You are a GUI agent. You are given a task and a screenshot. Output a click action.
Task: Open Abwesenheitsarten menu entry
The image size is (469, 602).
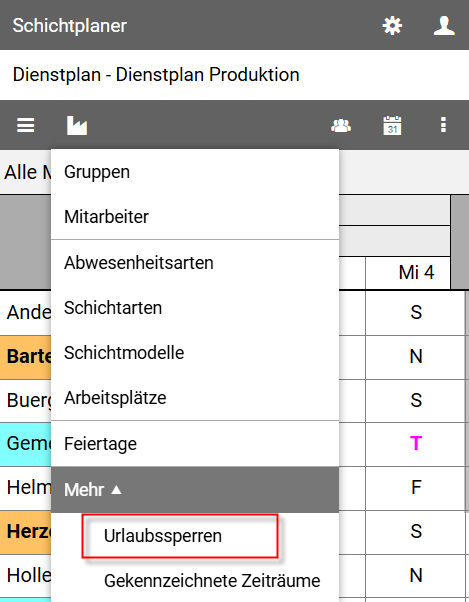pos(195,263)
